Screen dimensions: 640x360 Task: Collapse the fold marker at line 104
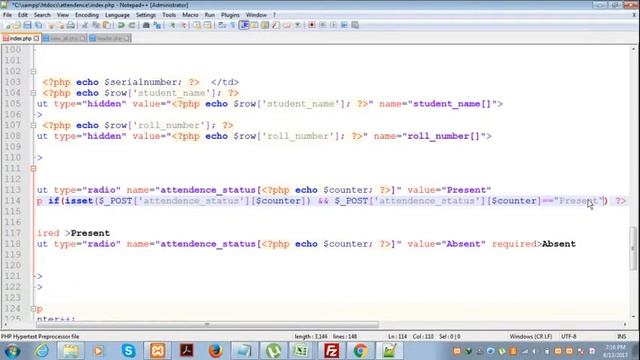pyautogui.click(x=33, y=93)
